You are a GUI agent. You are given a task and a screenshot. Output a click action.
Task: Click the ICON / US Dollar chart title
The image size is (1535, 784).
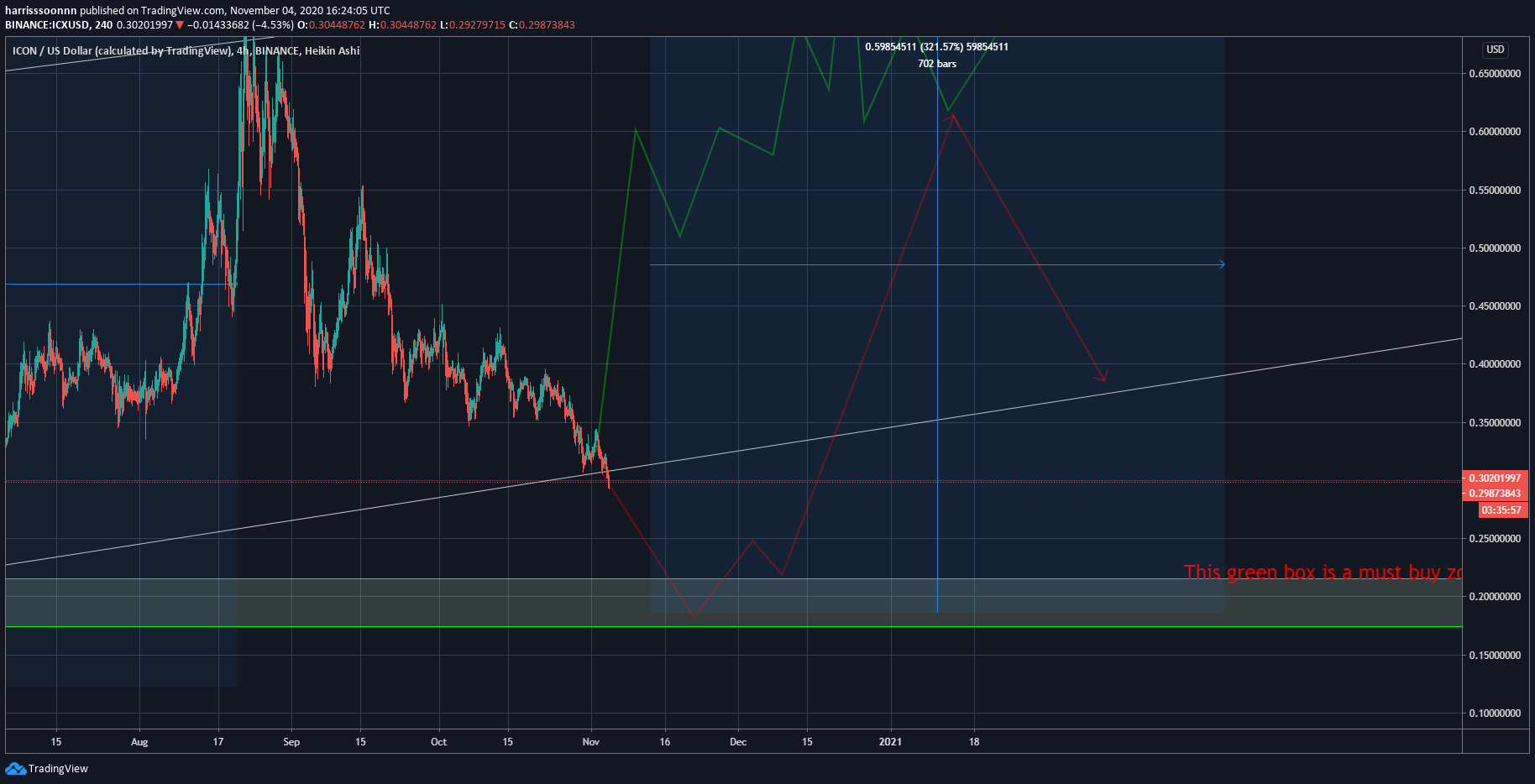click(x=186, y=51)
